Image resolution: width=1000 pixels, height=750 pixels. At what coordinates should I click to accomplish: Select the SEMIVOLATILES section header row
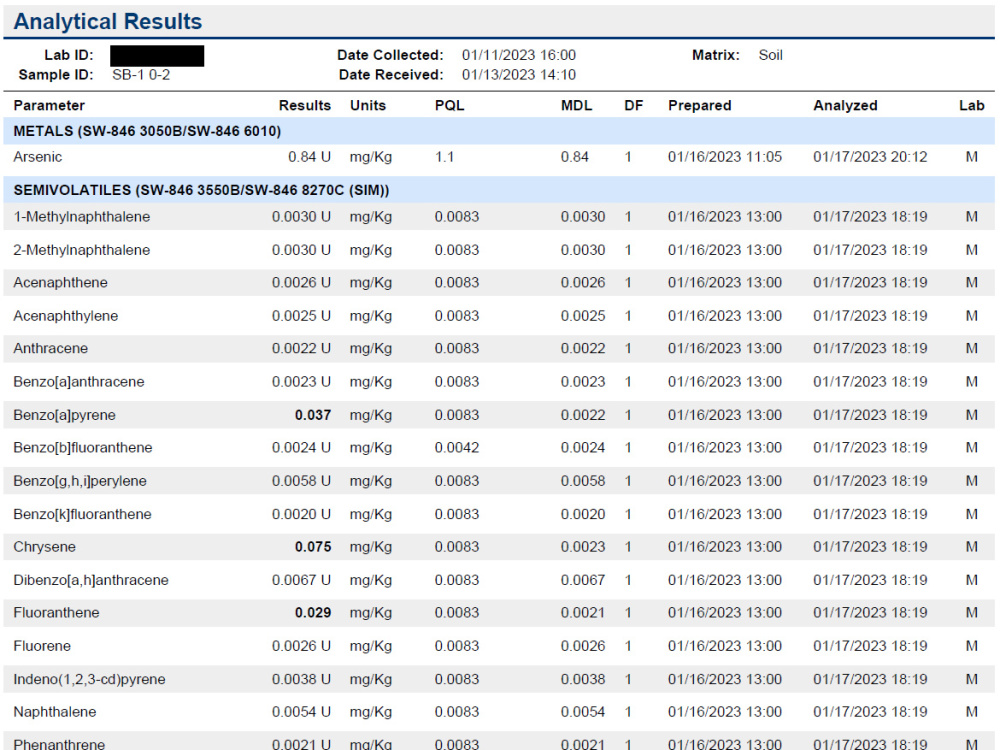499,190
